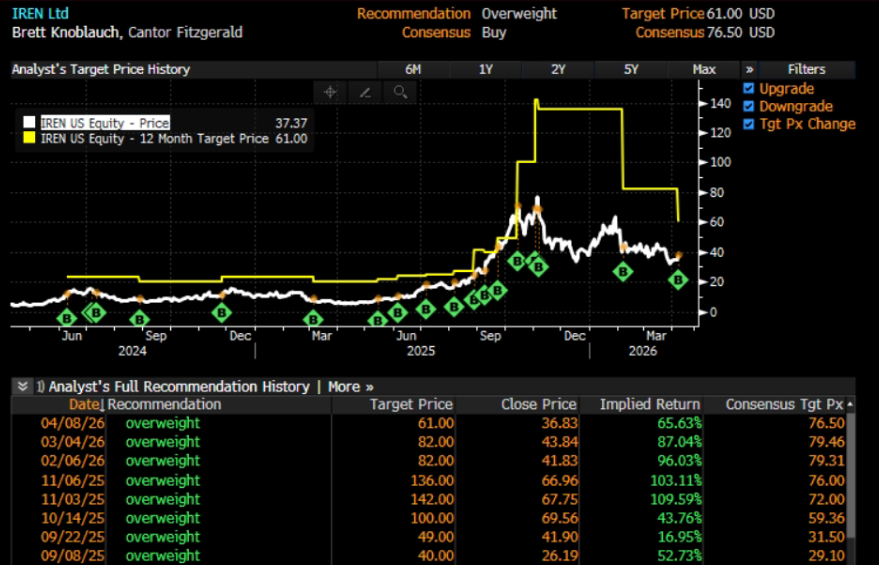Click the B marker above Mar 2025
Viewport: 879px width, 565px height.
[x=313, y=319]
